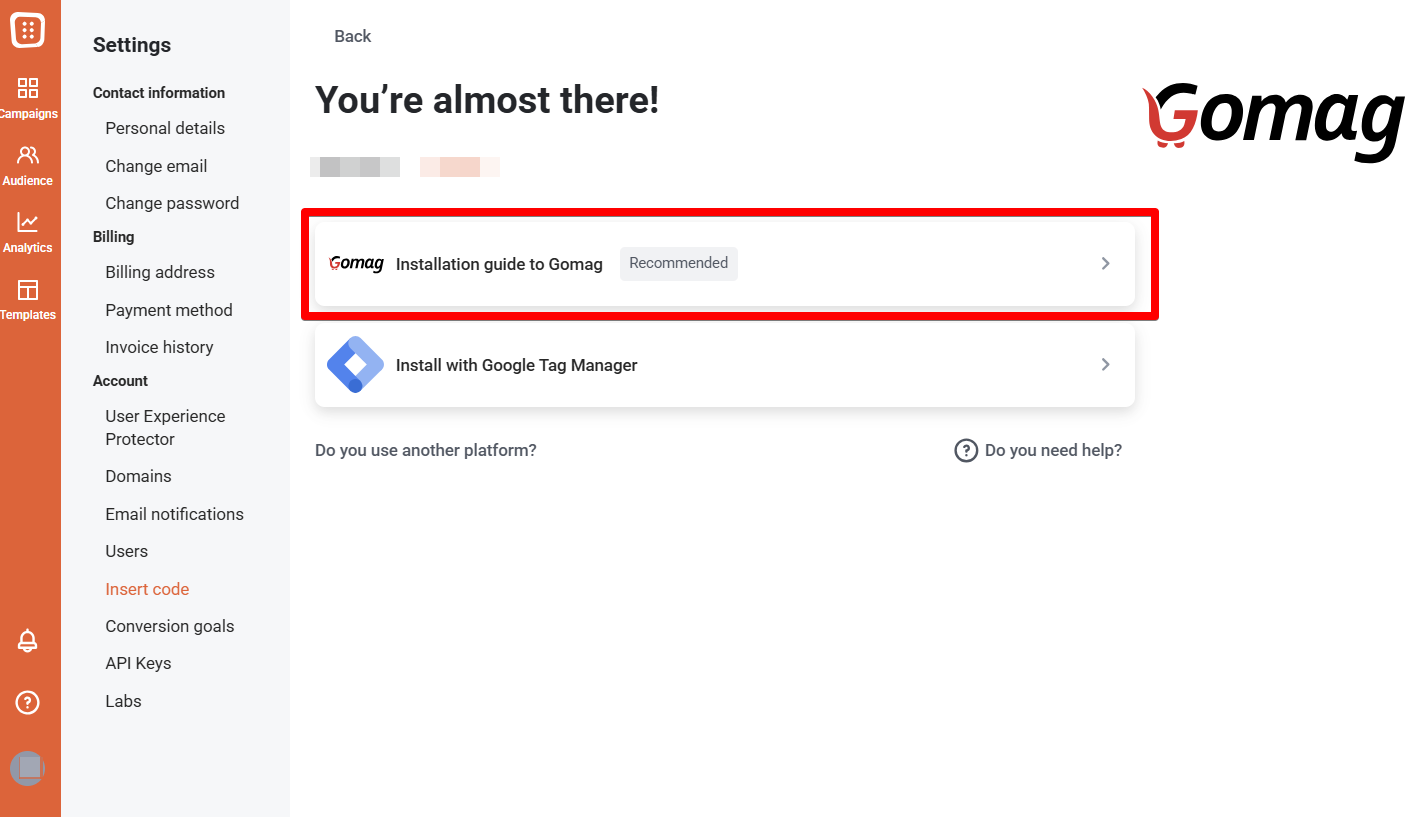Click the question mark beside Do you need help
This screenshot has width=1428, height=817.
click(x=966, y=450)
